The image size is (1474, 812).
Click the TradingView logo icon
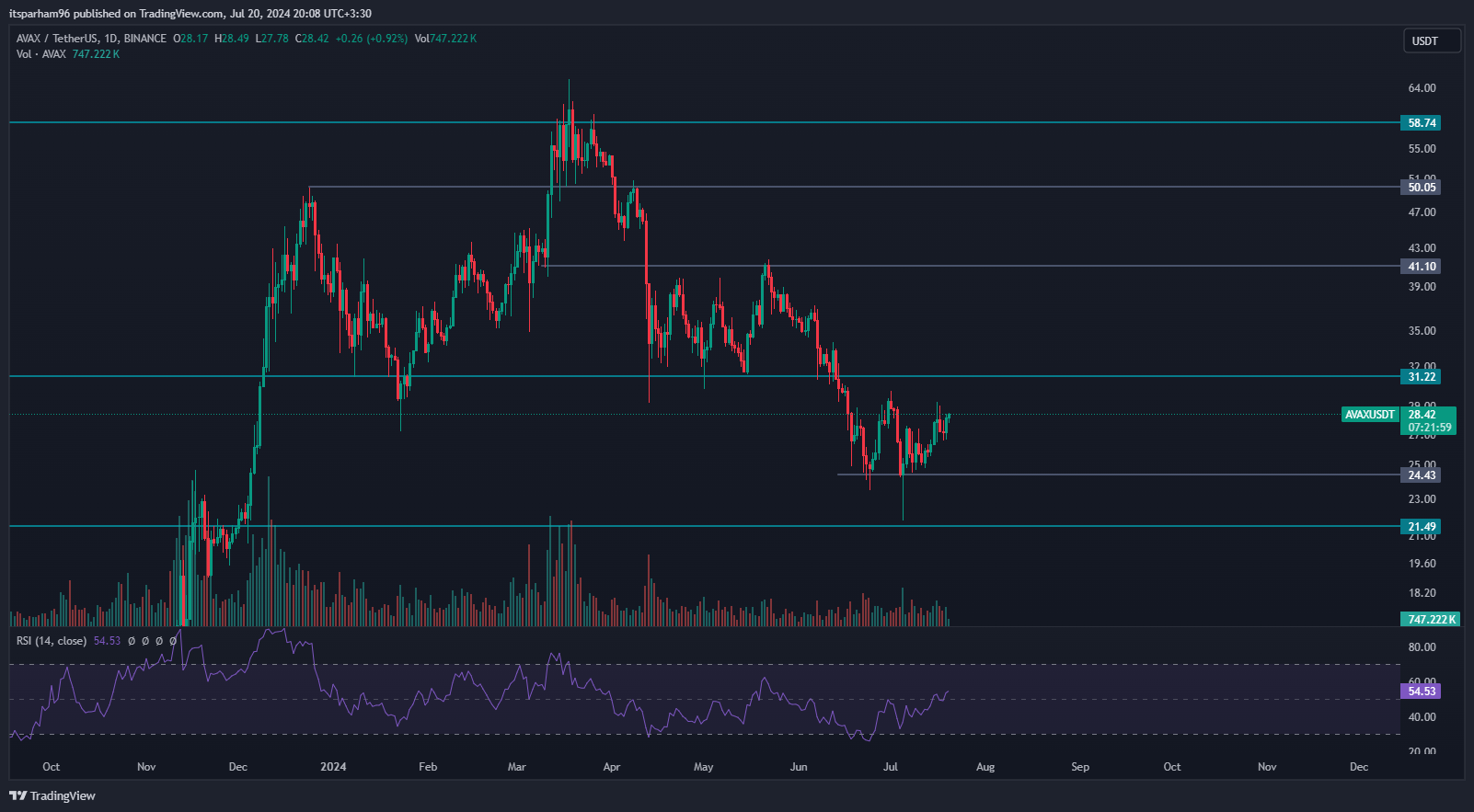pyautogui.click(x=17, y=795)
